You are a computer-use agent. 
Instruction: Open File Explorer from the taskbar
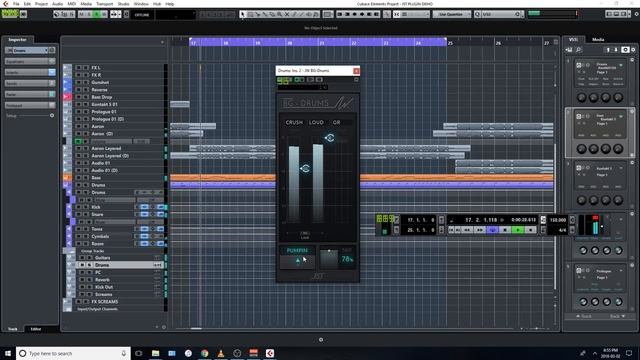[x=156, y=353]
